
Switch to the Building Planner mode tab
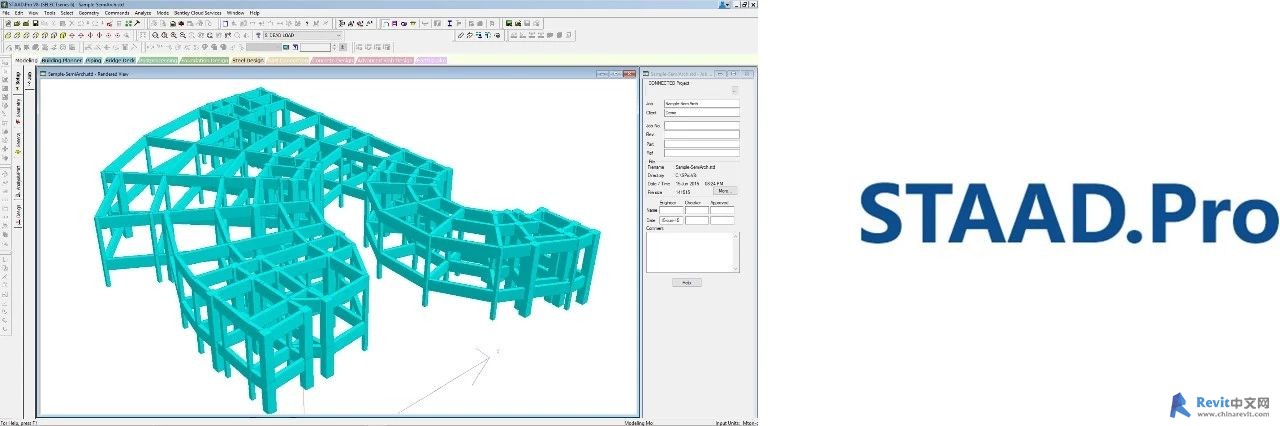(x=62, y=60)
